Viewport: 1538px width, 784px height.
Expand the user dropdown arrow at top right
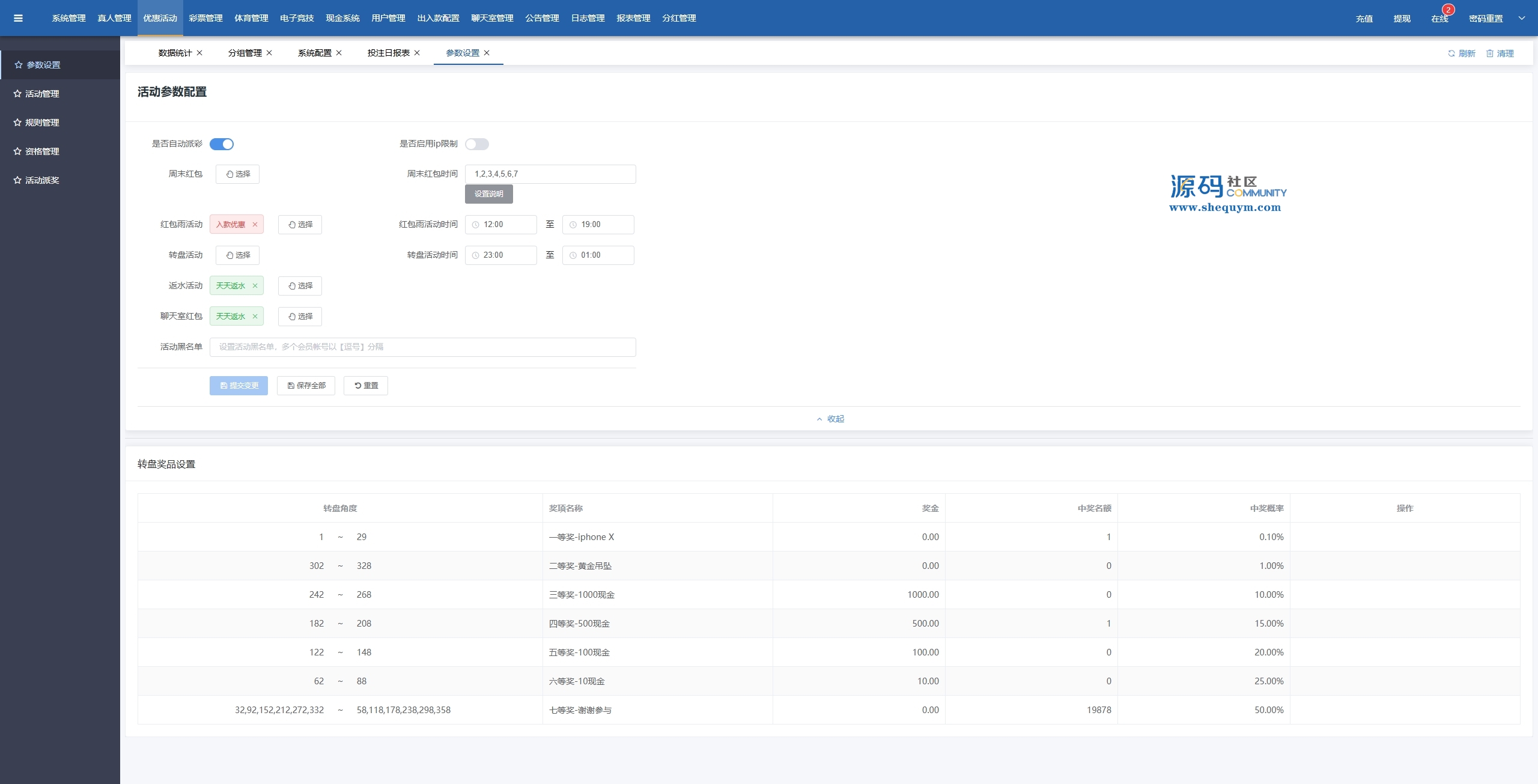pyautogui.click(x=1522, y=18)
